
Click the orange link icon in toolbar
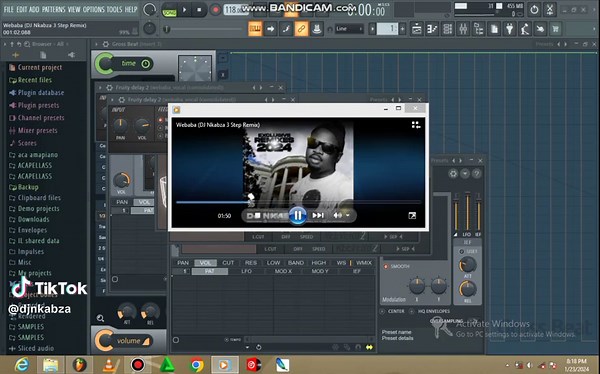(301, 29)
